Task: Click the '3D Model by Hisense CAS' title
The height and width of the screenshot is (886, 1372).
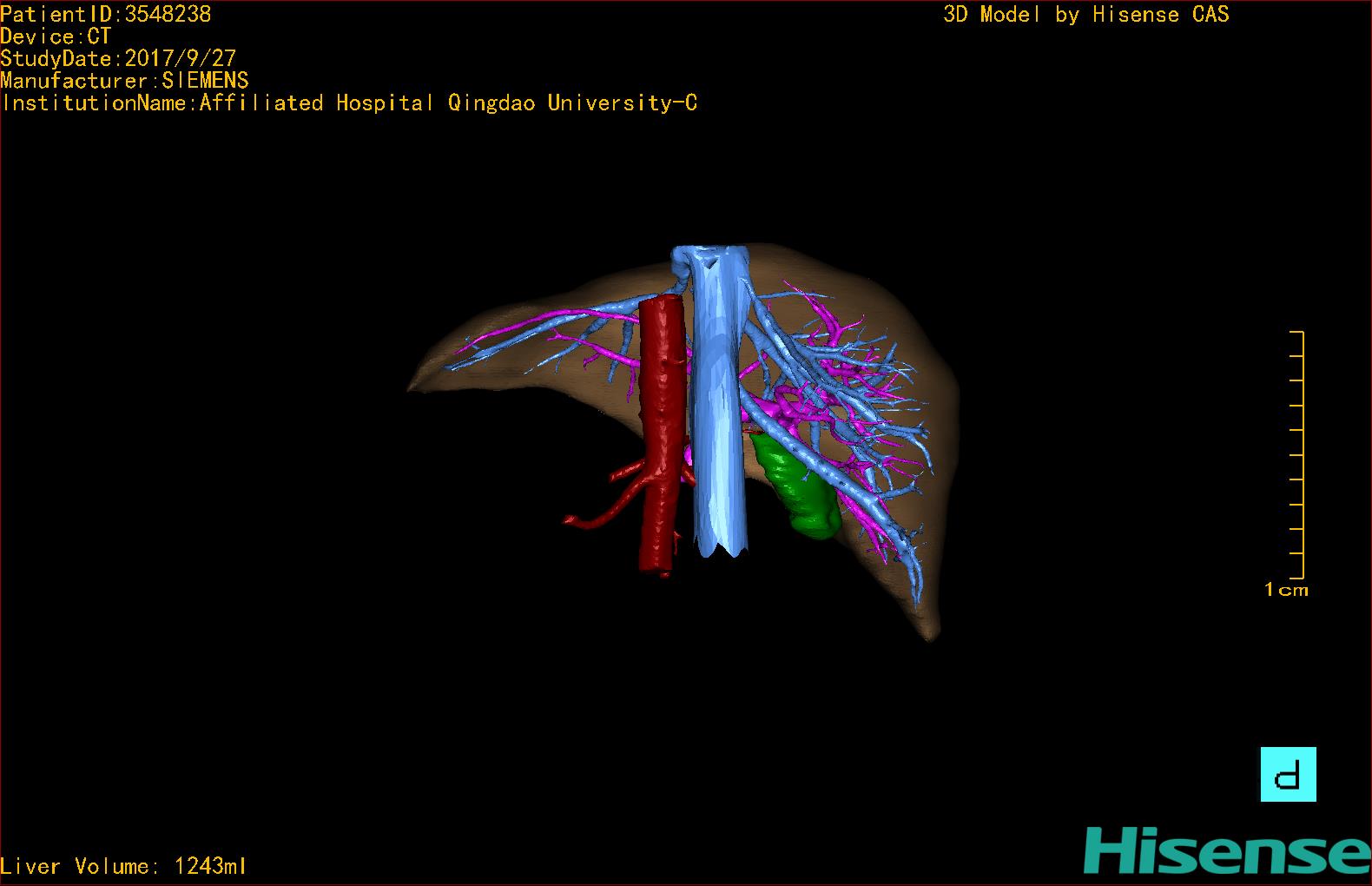Action: (x=1086, y=14)
